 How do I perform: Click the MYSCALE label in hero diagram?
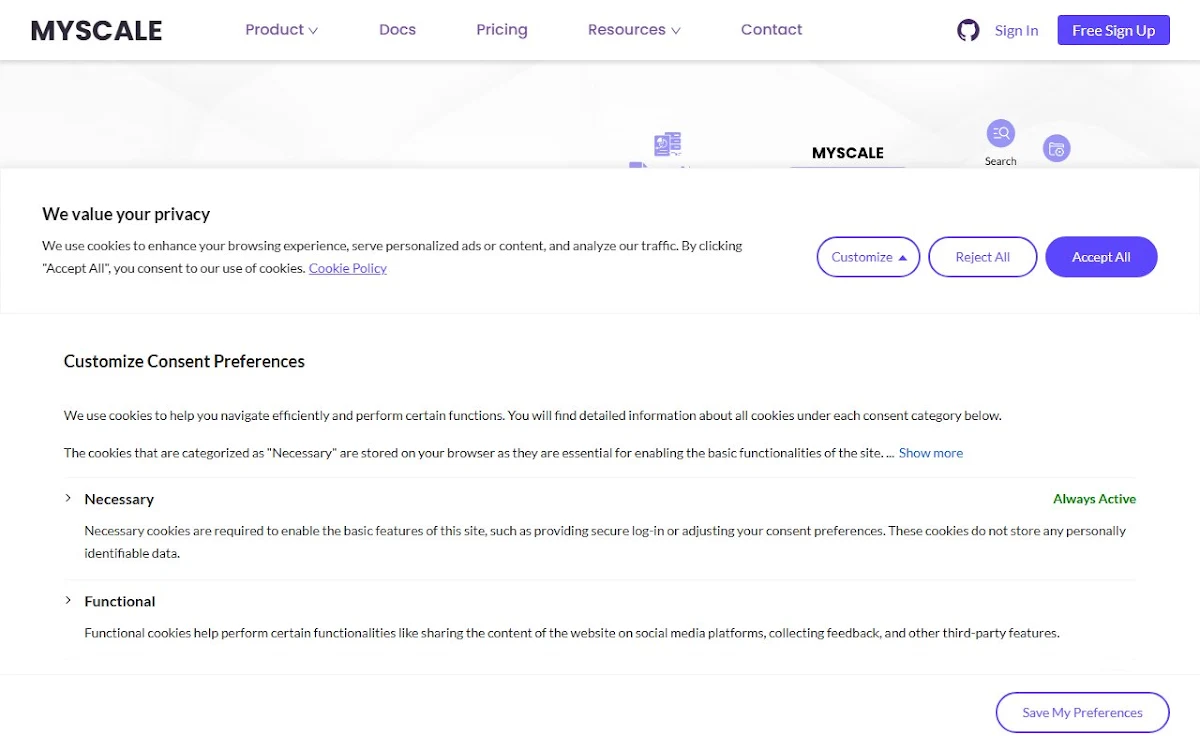click(x=848, y=153)
